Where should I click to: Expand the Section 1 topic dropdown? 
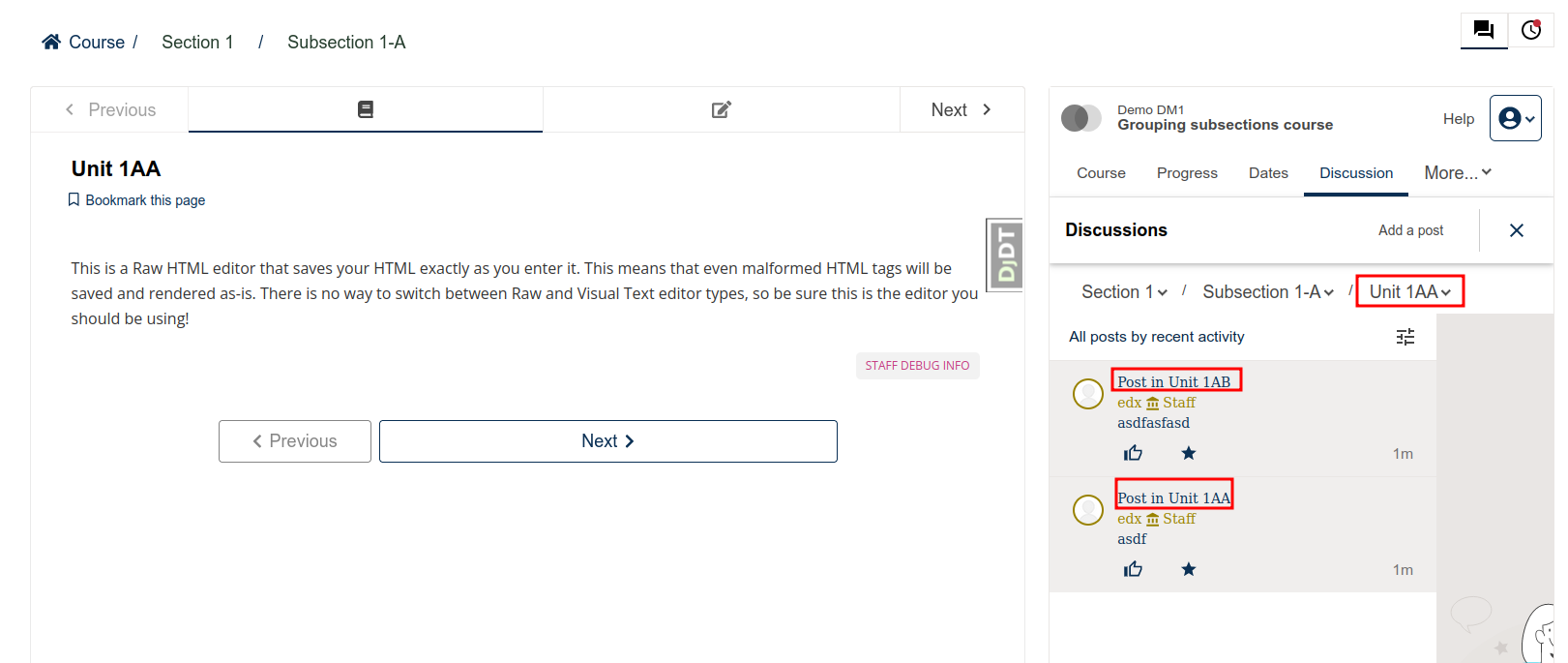(1124, 292)
